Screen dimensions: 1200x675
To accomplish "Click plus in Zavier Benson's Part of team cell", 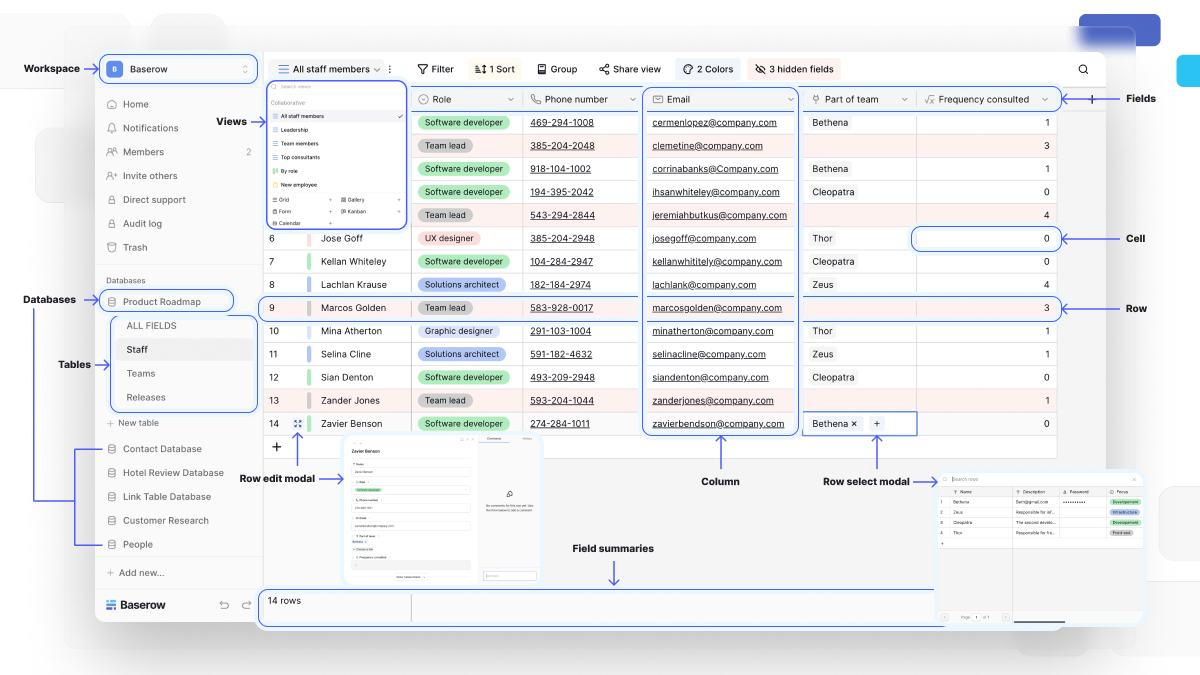I will [x=877, y=424].
